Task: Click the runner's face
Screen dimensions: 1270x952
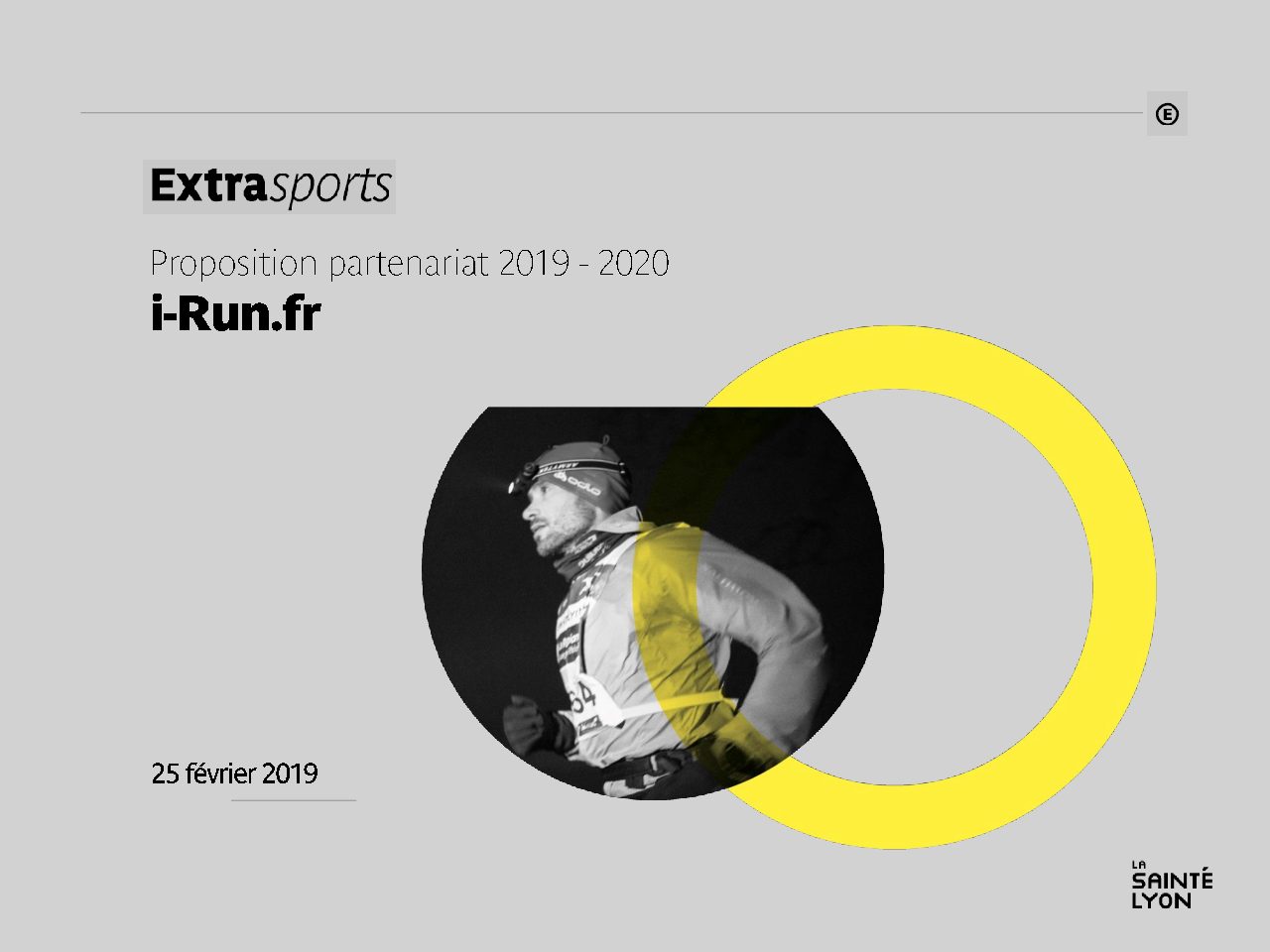Action: tap(547, 519)
